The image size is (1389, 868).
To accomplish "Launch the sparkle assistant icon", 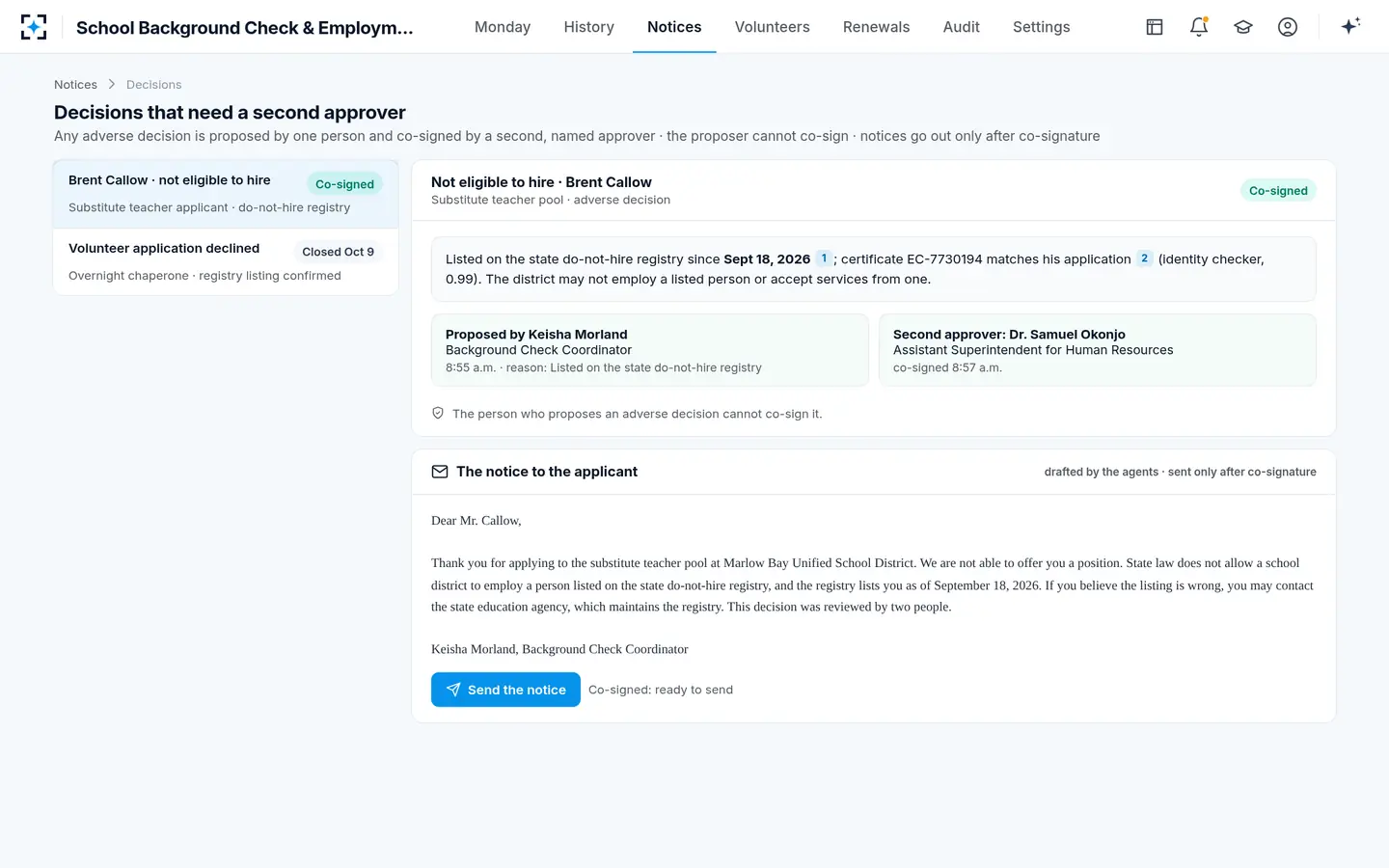I will coord(1350,26).
